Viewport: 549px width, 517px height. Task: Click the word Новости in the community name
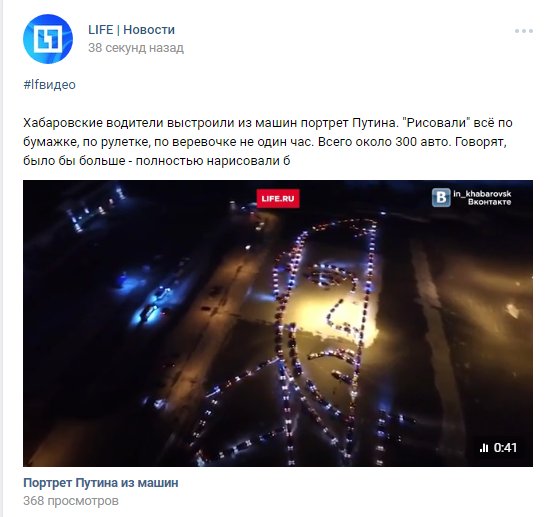pyautogui.click(x=149, y=30)
